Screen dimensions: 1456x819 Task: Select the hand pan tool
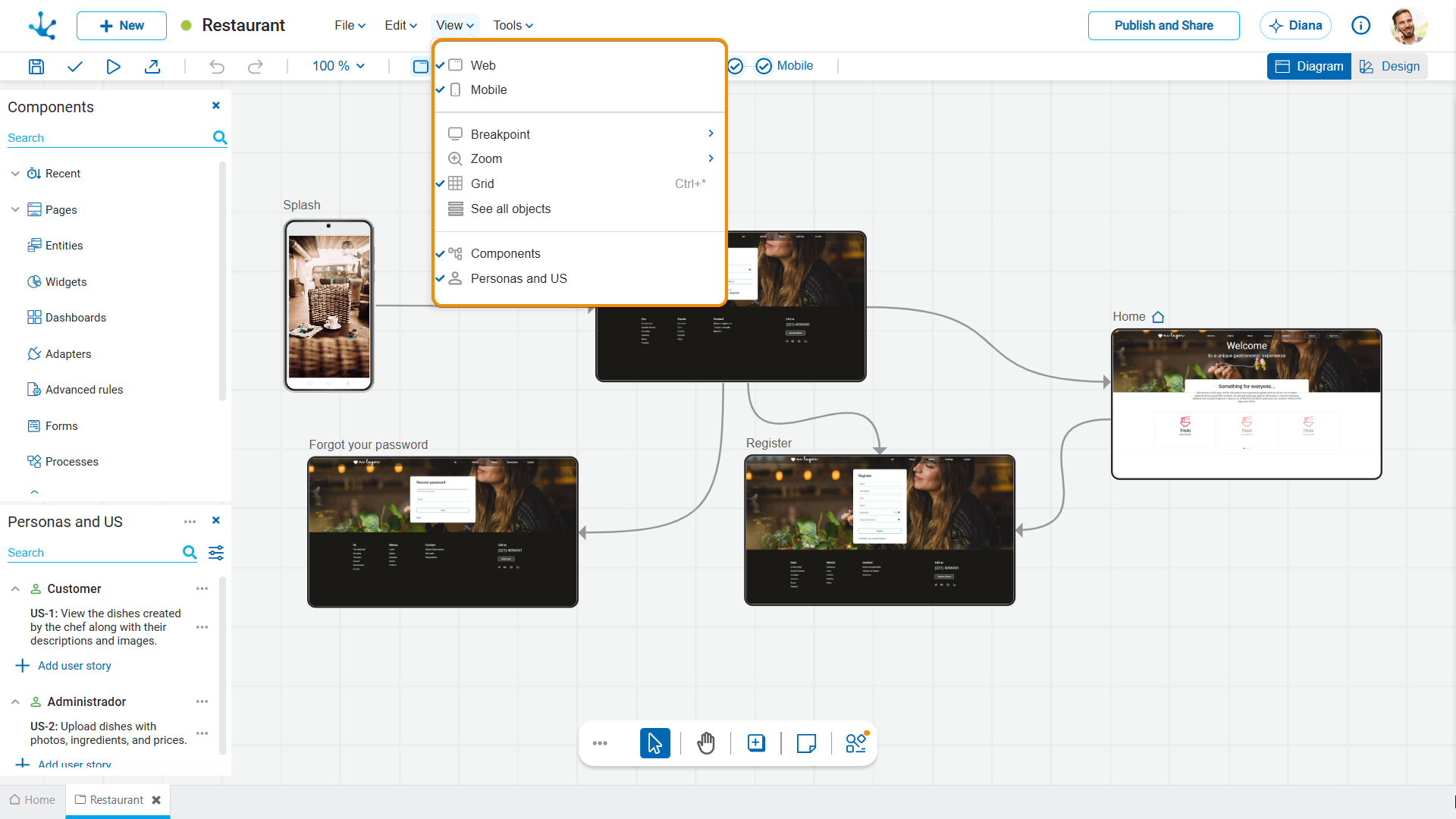(x=706, y=743)
